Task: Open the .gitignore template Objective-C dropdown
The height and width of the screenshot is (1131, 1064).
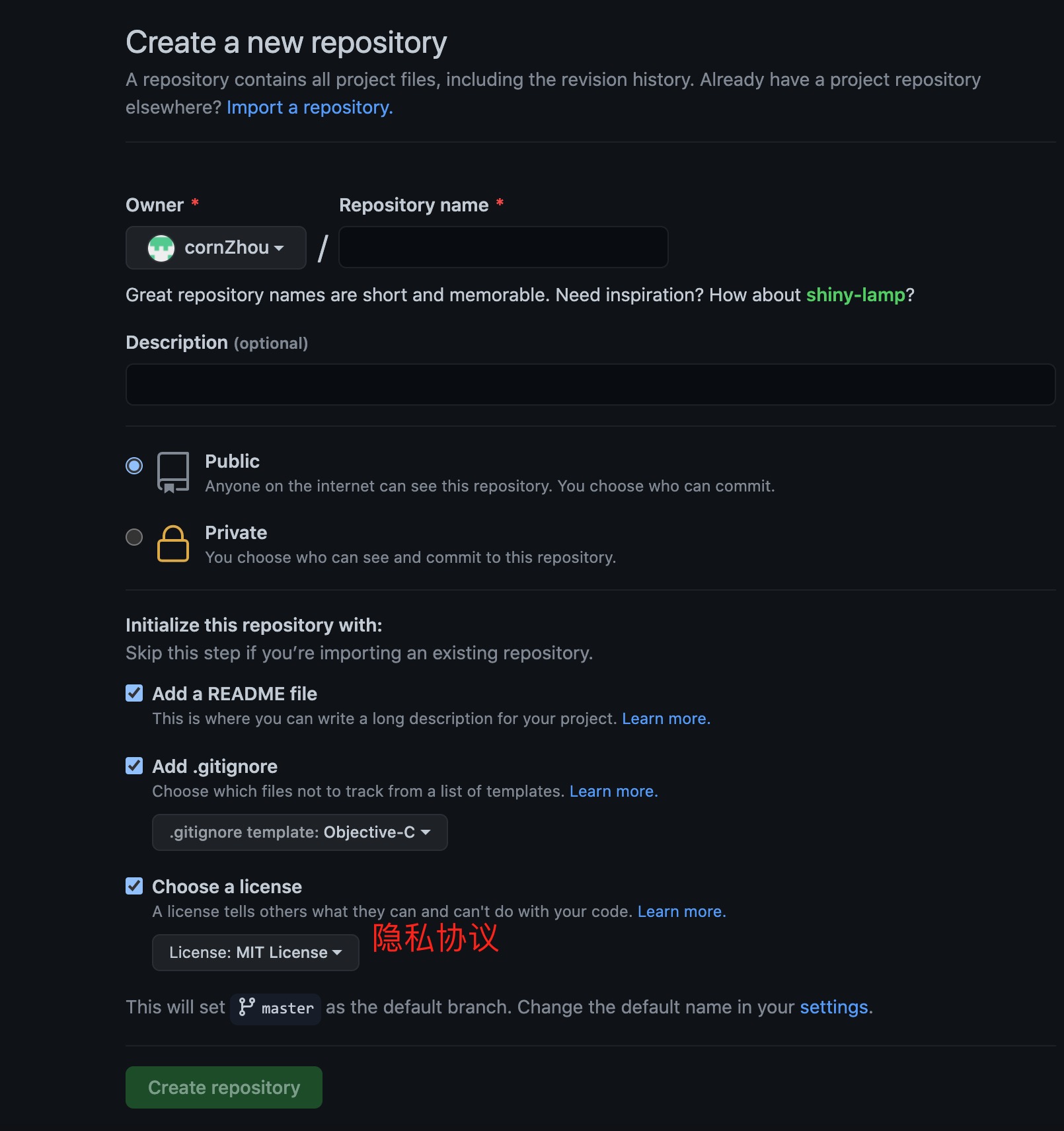Action: [300, 832]
